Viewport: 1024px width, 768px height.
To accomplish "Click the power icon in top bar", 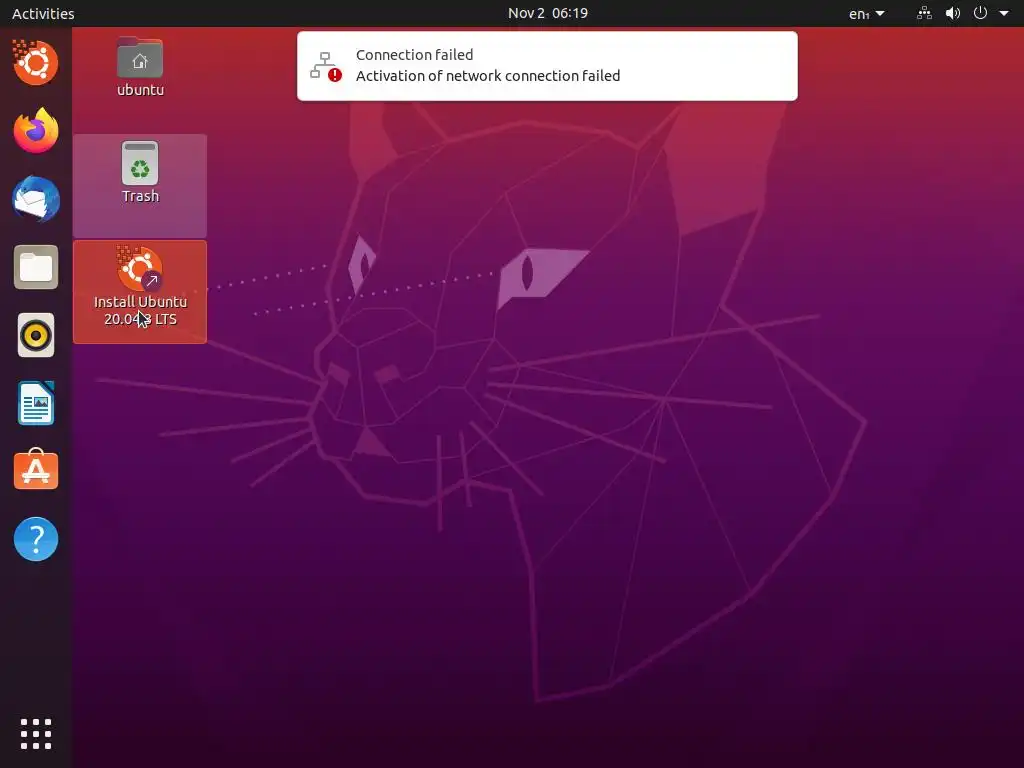I will coord(980,13).
